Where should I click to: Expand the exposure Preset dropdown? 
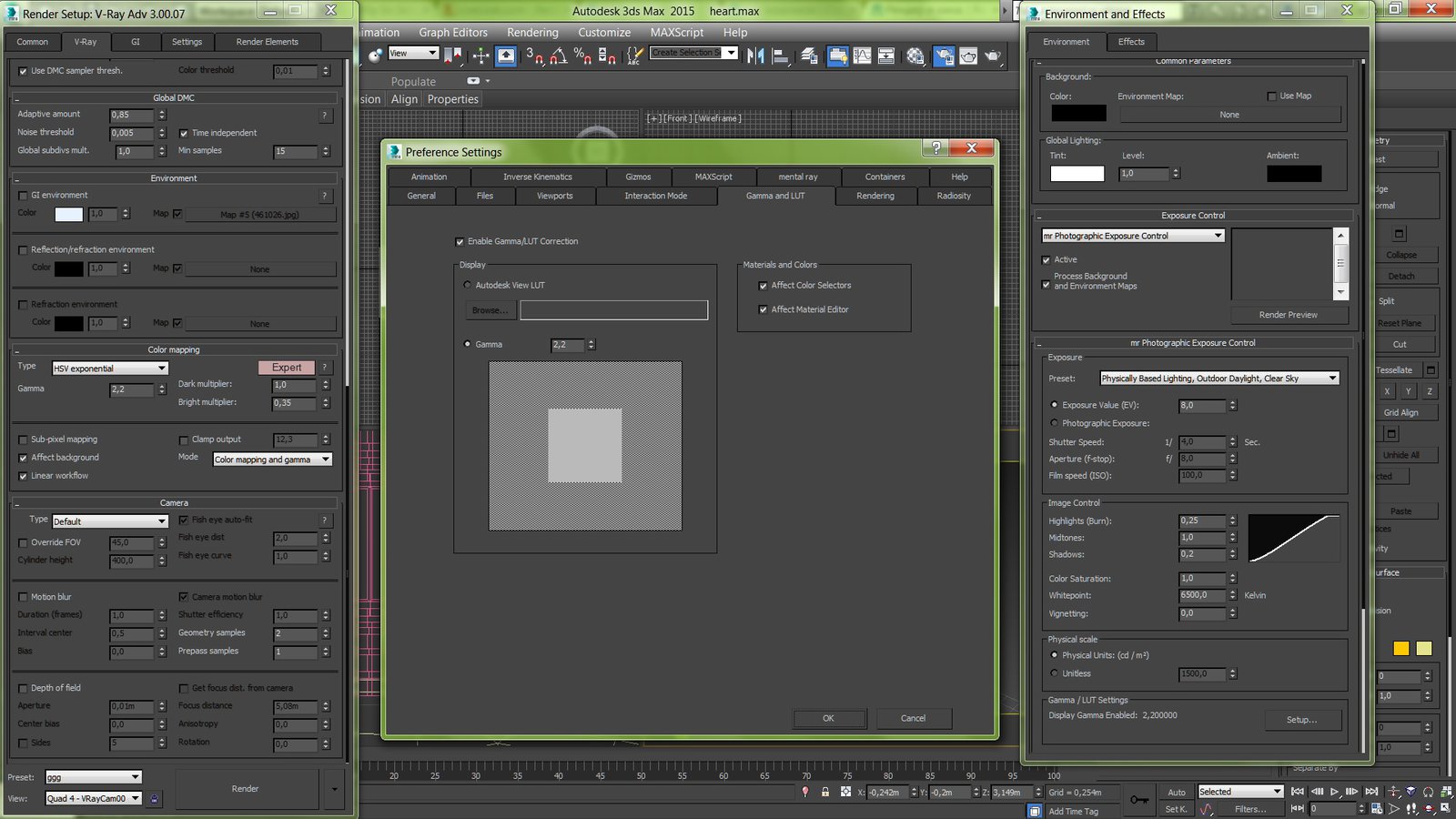point(1218,379)
